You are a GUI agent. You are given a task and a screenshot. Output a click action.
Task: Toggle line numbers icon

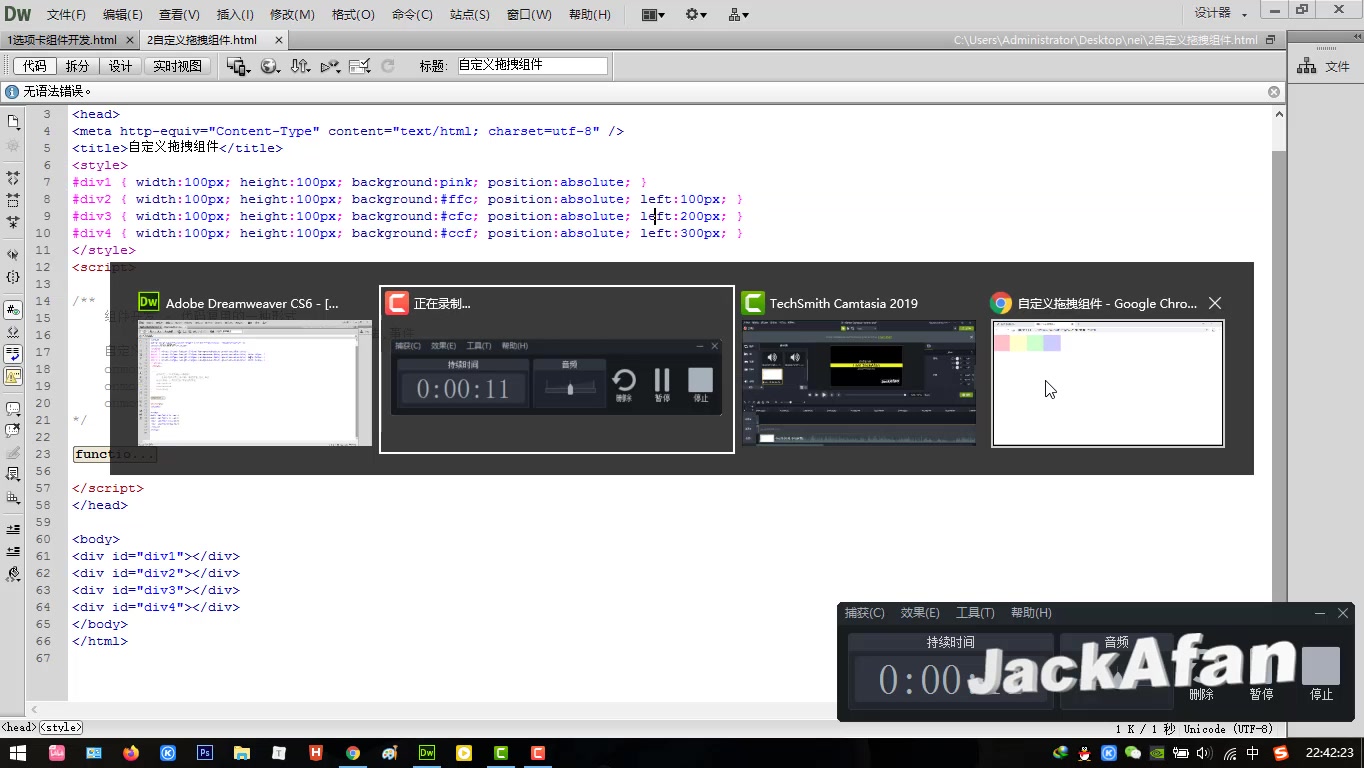[x=13, y=310]
